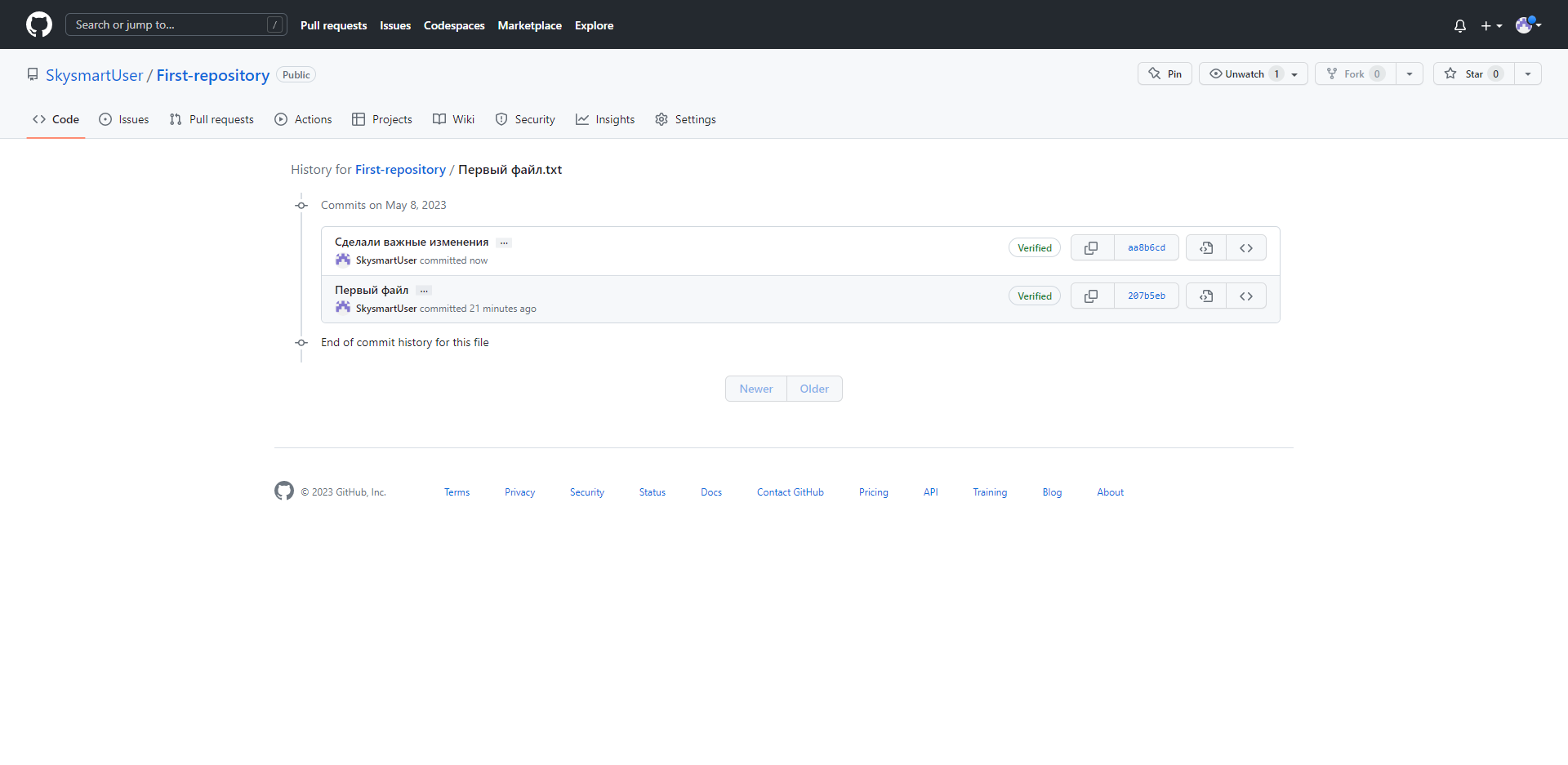Click the footer GitHub logo

coord(284,491)
